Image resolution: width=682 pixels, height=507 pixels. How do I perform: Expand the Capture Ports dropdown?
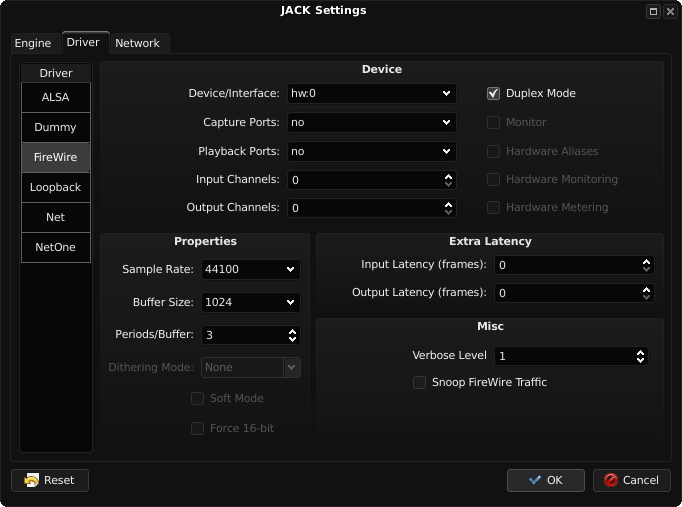(371, 123)
